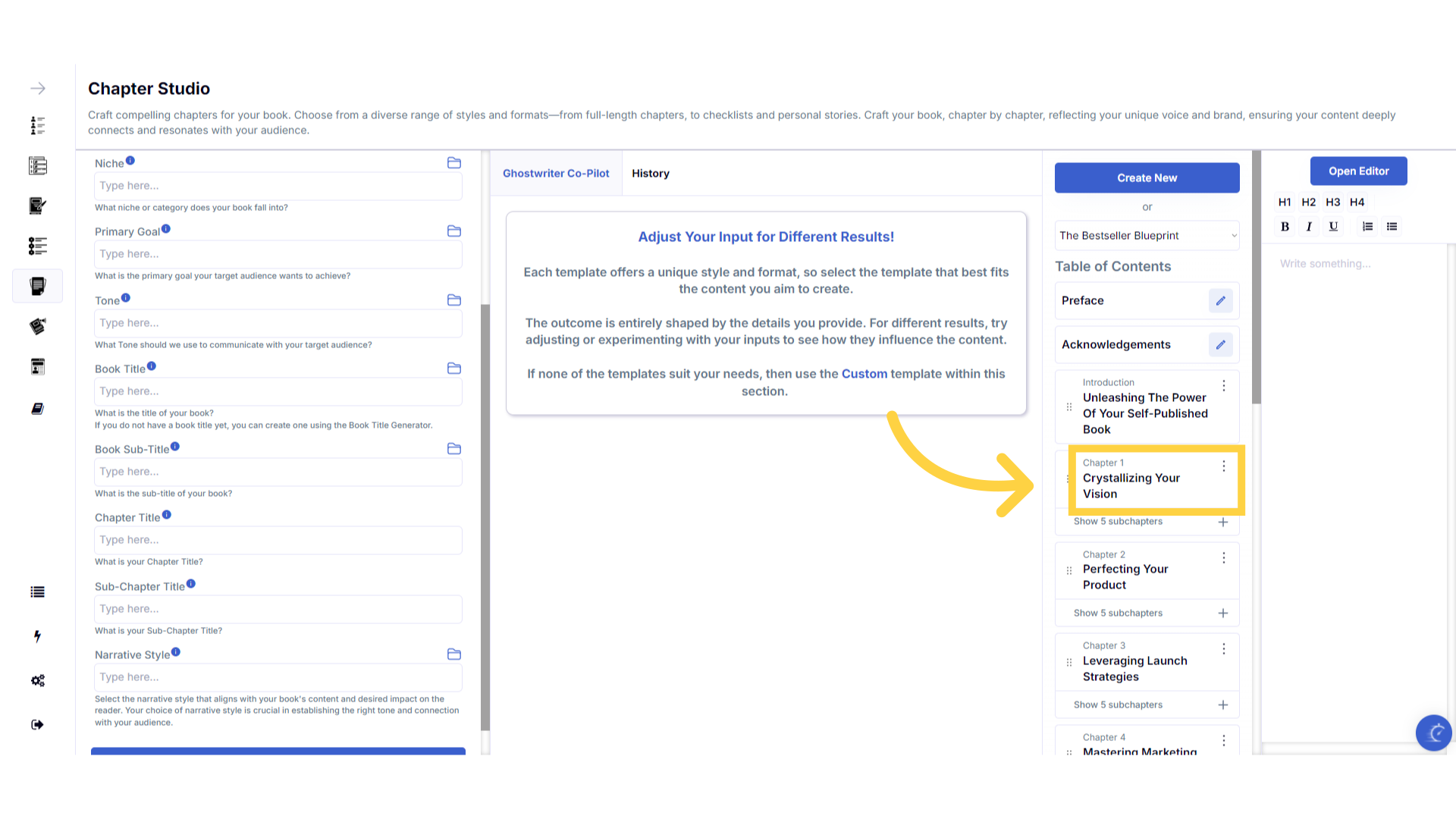Add subchapter with plus under Chapter 1
The image size is (1456, 819).
point(1222,522)
